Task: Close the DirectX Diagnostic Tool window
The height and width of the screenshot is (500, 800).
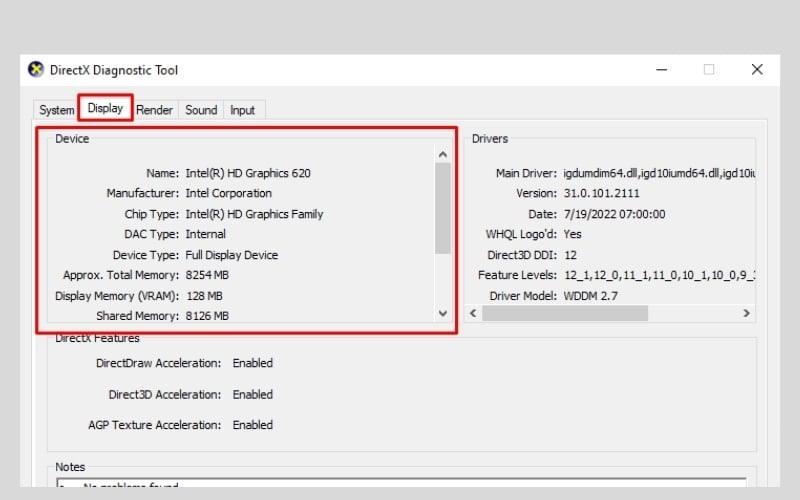Action: [x=757, y=69]
